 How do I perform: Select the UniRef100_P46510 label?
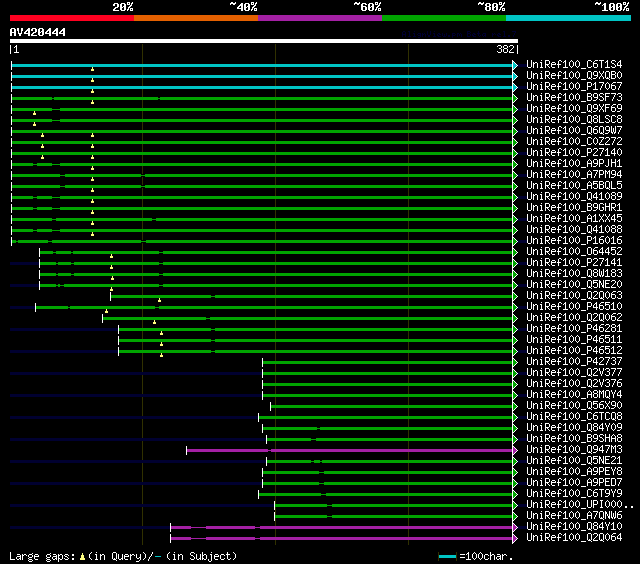[574, 307]
